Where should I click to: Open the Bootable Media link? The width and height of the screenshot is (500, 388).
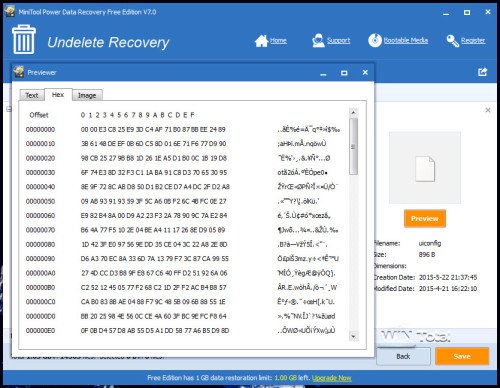point(406,40)
